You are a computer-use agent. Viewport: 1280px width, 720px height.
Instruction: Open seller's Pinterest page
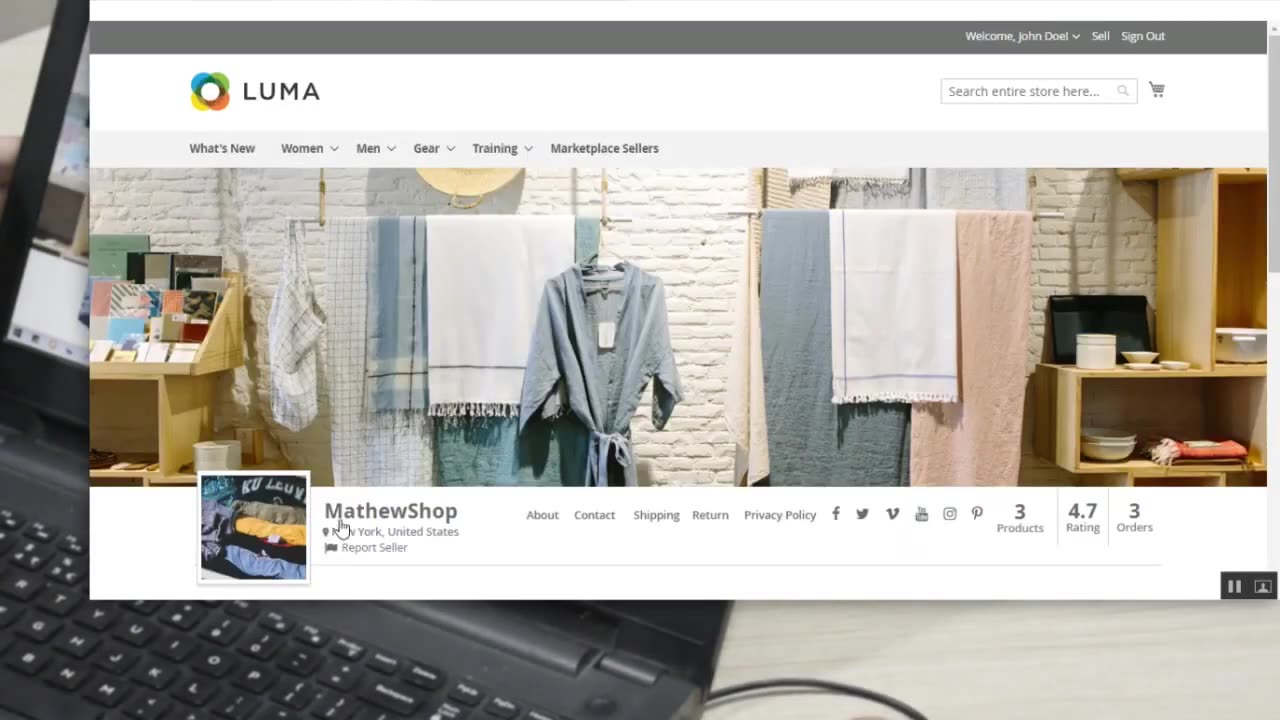[x=977, y=514]
